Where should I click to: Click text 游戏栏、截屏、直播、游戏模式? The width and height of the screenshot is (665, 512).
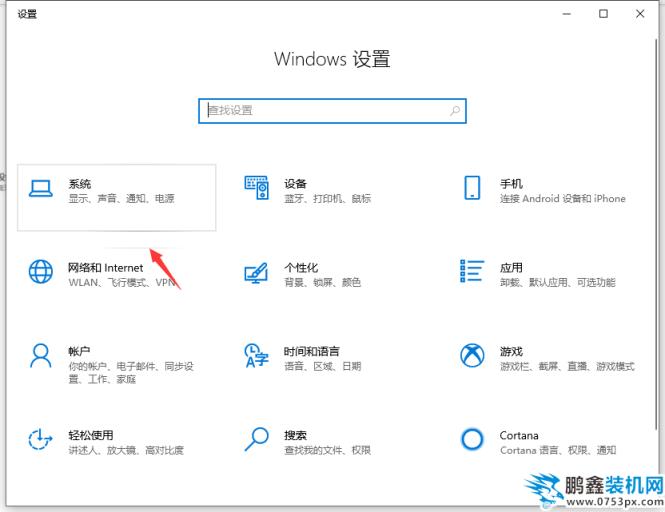coord(567,366)
